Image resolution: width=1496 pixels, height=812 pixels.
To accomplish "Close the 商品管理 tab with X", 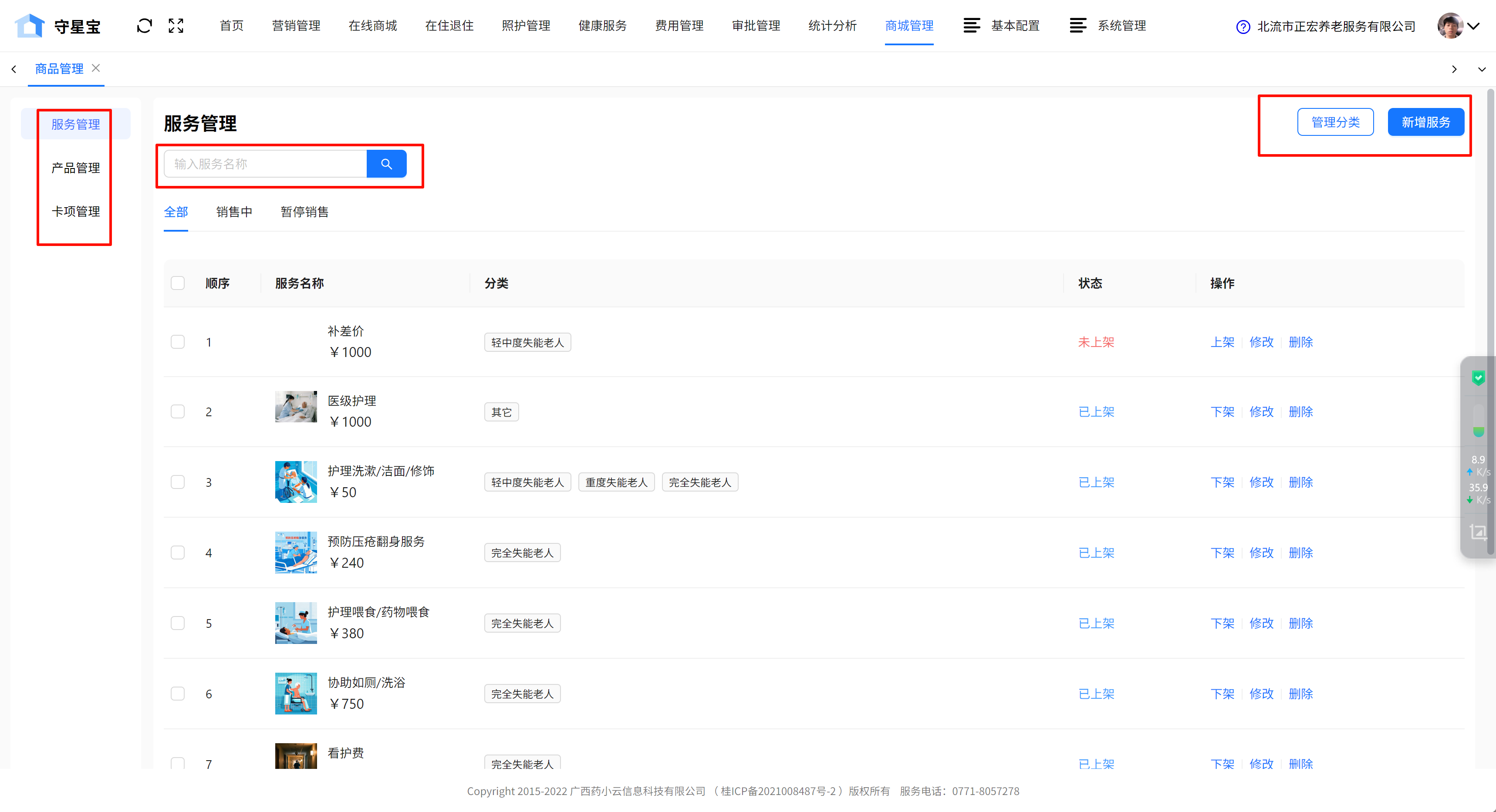I will coord(96,68).
